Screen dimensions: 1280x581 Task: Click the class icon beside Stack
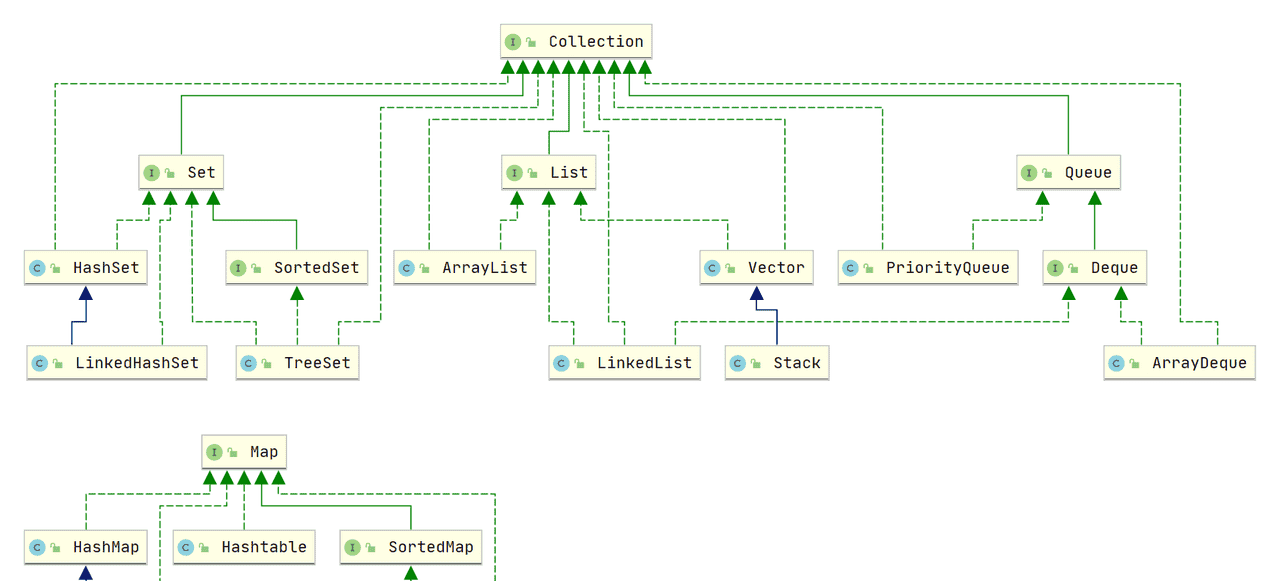point(738,363)
